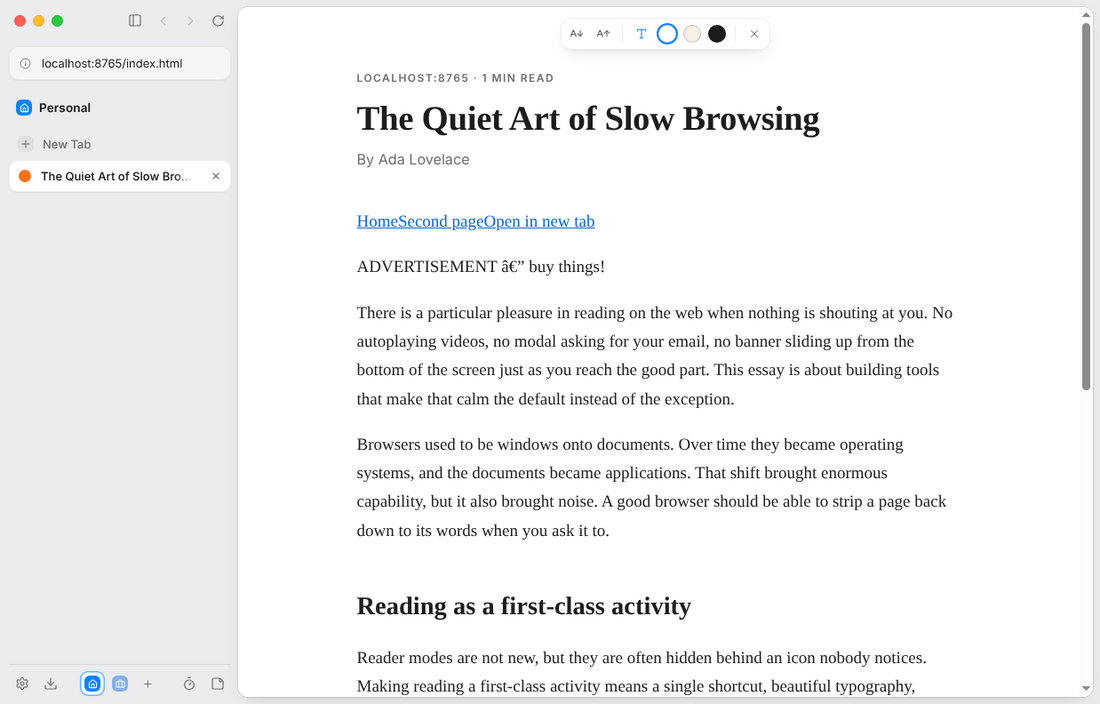
Task: Select The Quiet Art of Slow Browsing tab
Action: [x=120, y=176]
